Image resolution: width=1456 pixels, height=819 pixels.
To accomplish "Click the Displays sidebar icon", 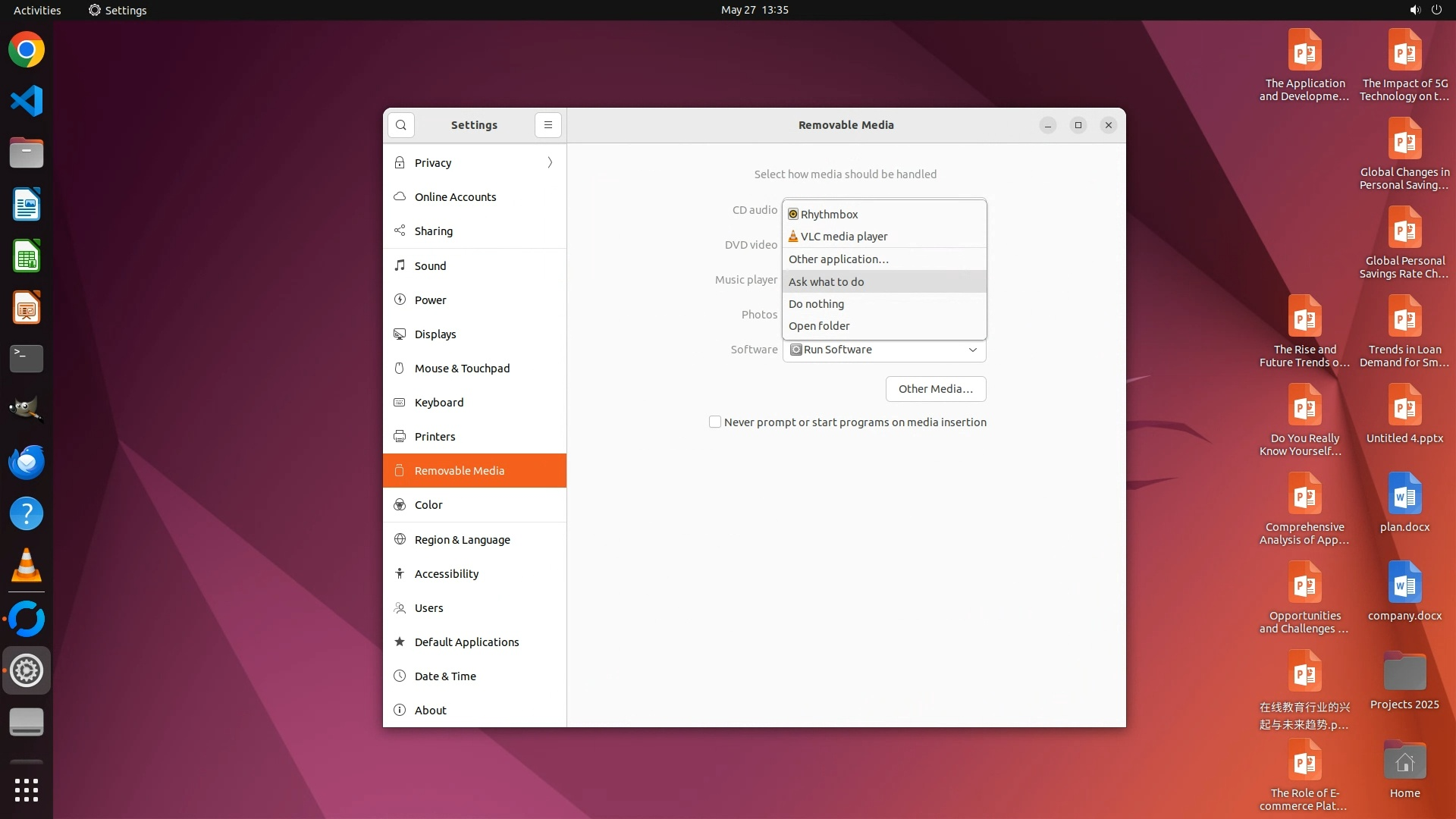I will 400,334.
